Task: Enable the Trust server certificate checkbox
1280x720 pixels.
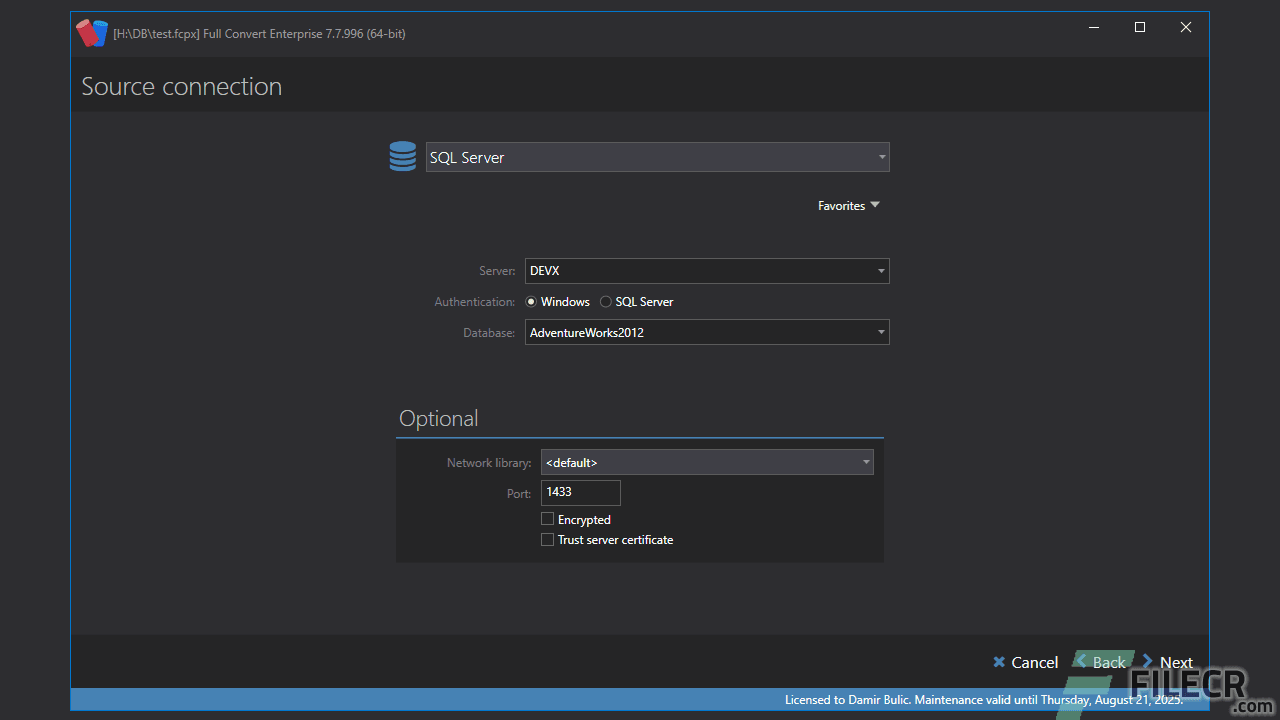Action: [x=548, y=539]
